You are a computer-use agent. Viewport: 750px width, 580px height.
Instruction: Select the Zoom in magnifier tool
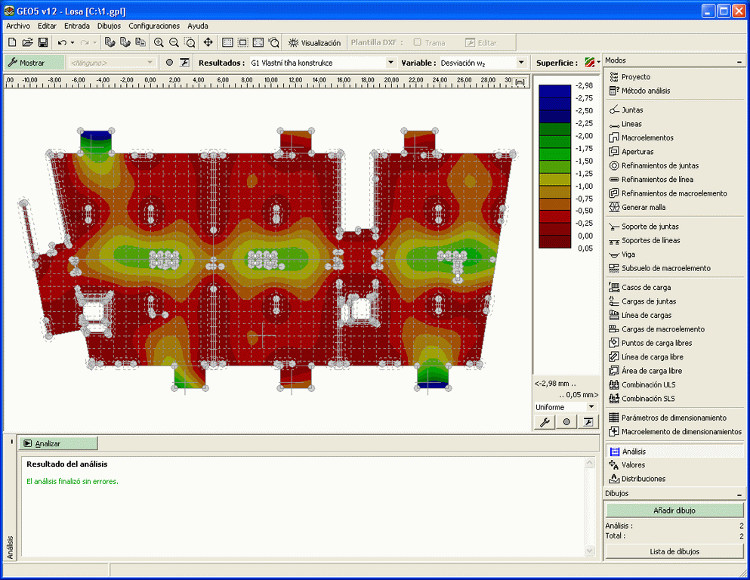pyautogui.click(x=158, y=43)
